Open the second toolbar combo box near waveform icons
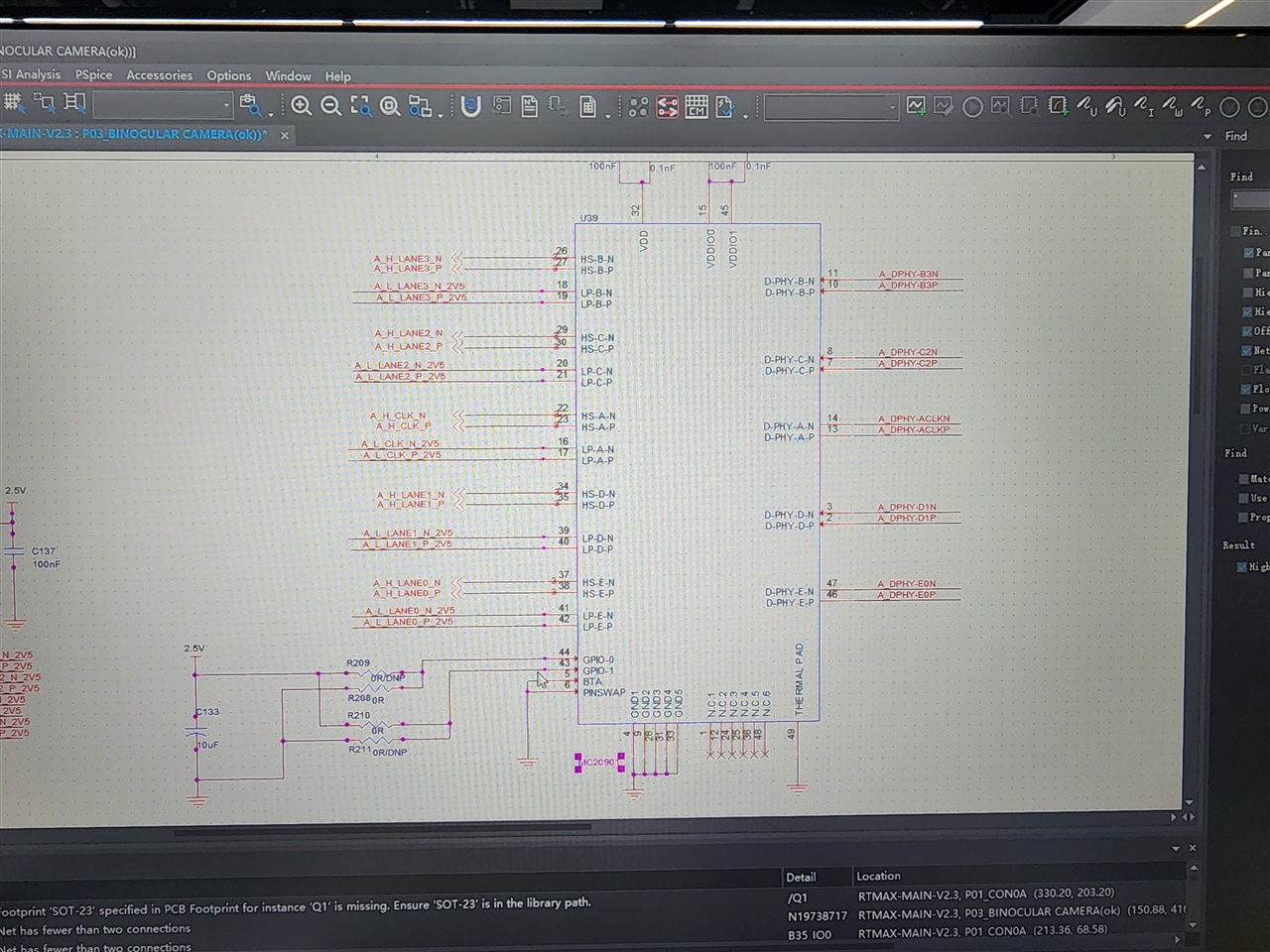This screenshot has width=1270, height=952. (x=893, y=107)
